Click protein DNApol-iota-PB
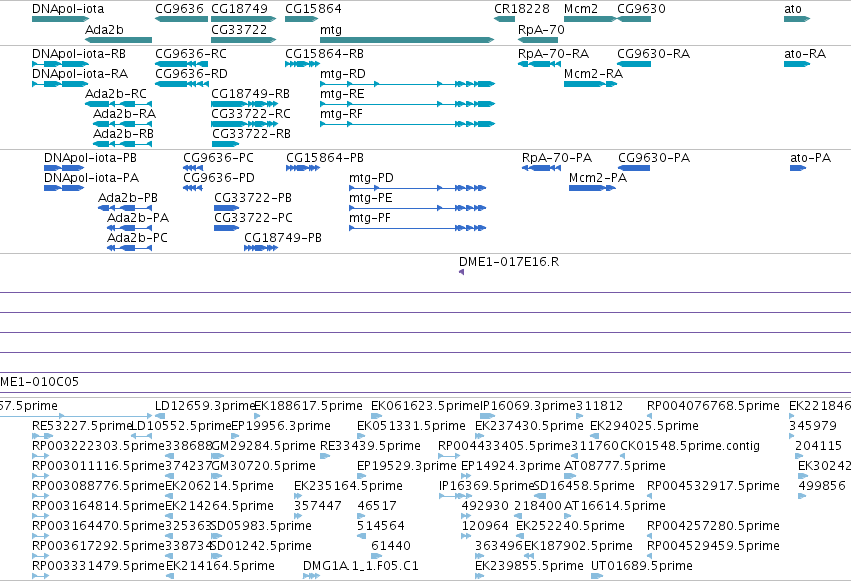The height and width of the screenshot is (581, 851). [x=64, y=168]
